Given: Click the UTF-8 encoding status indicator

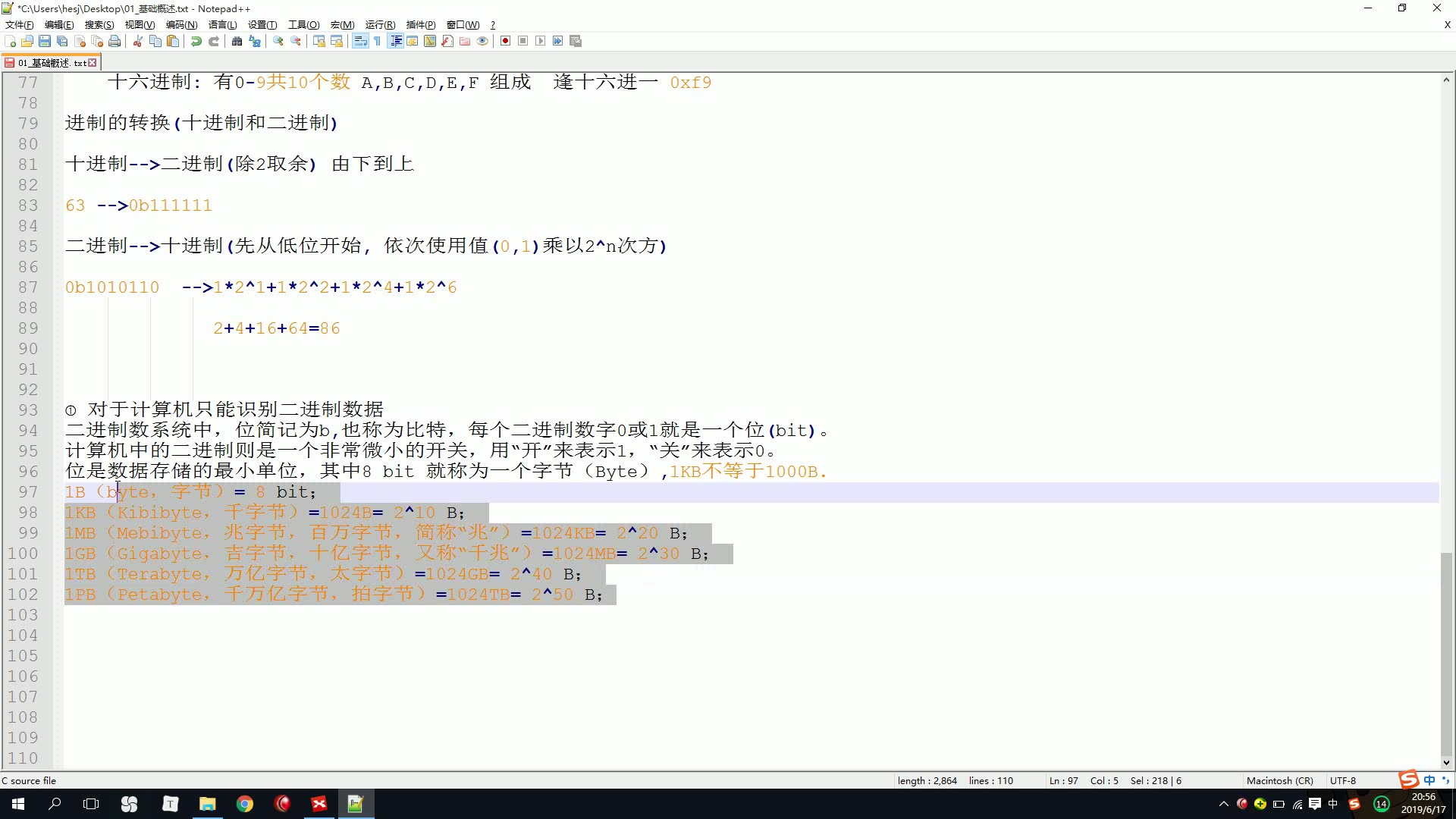Looking at the screenshot, I should point(1342,780).
